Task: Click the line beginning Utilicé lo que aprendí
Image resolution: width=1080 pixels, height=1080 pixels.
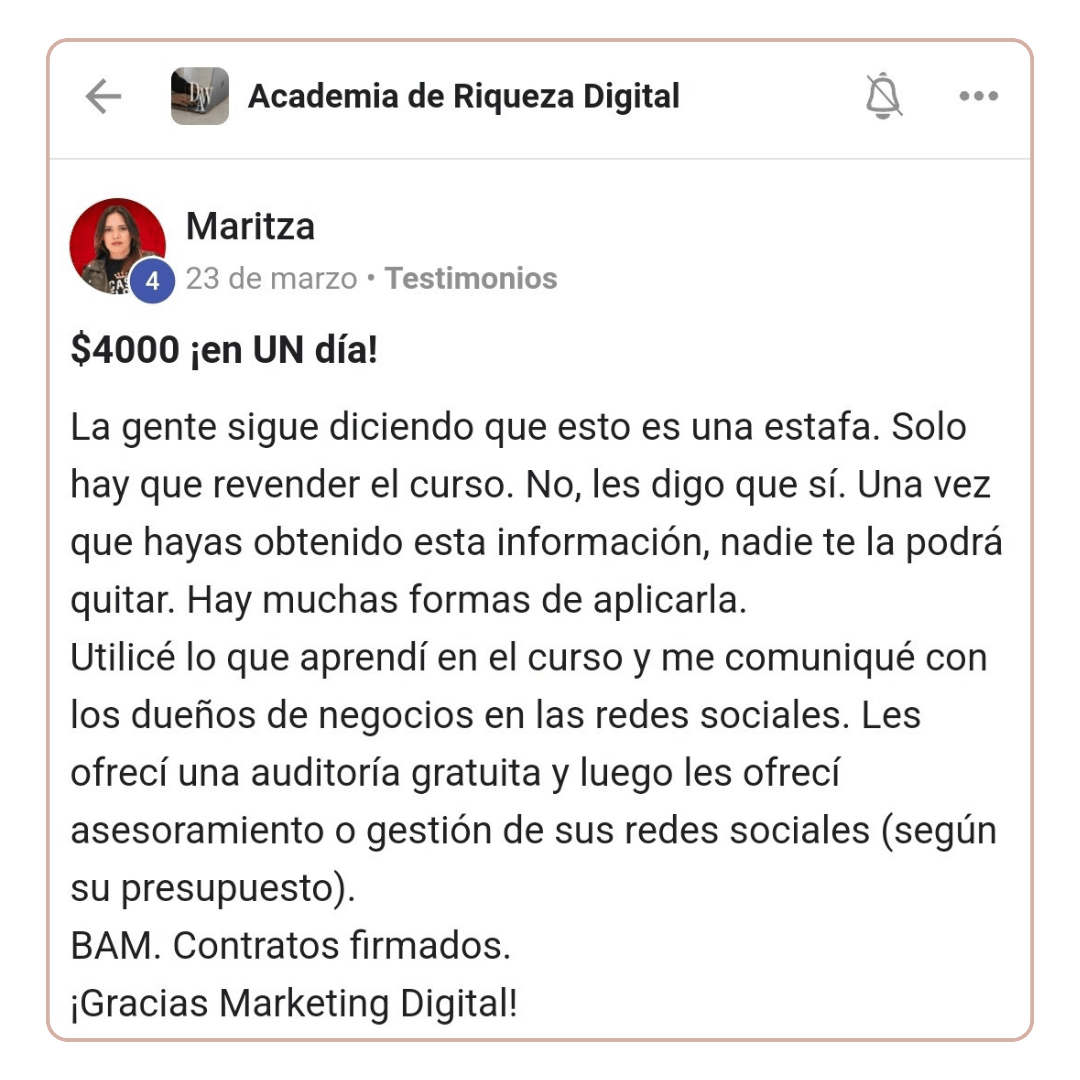Action: pyautogui.click(x=529, y=658)
